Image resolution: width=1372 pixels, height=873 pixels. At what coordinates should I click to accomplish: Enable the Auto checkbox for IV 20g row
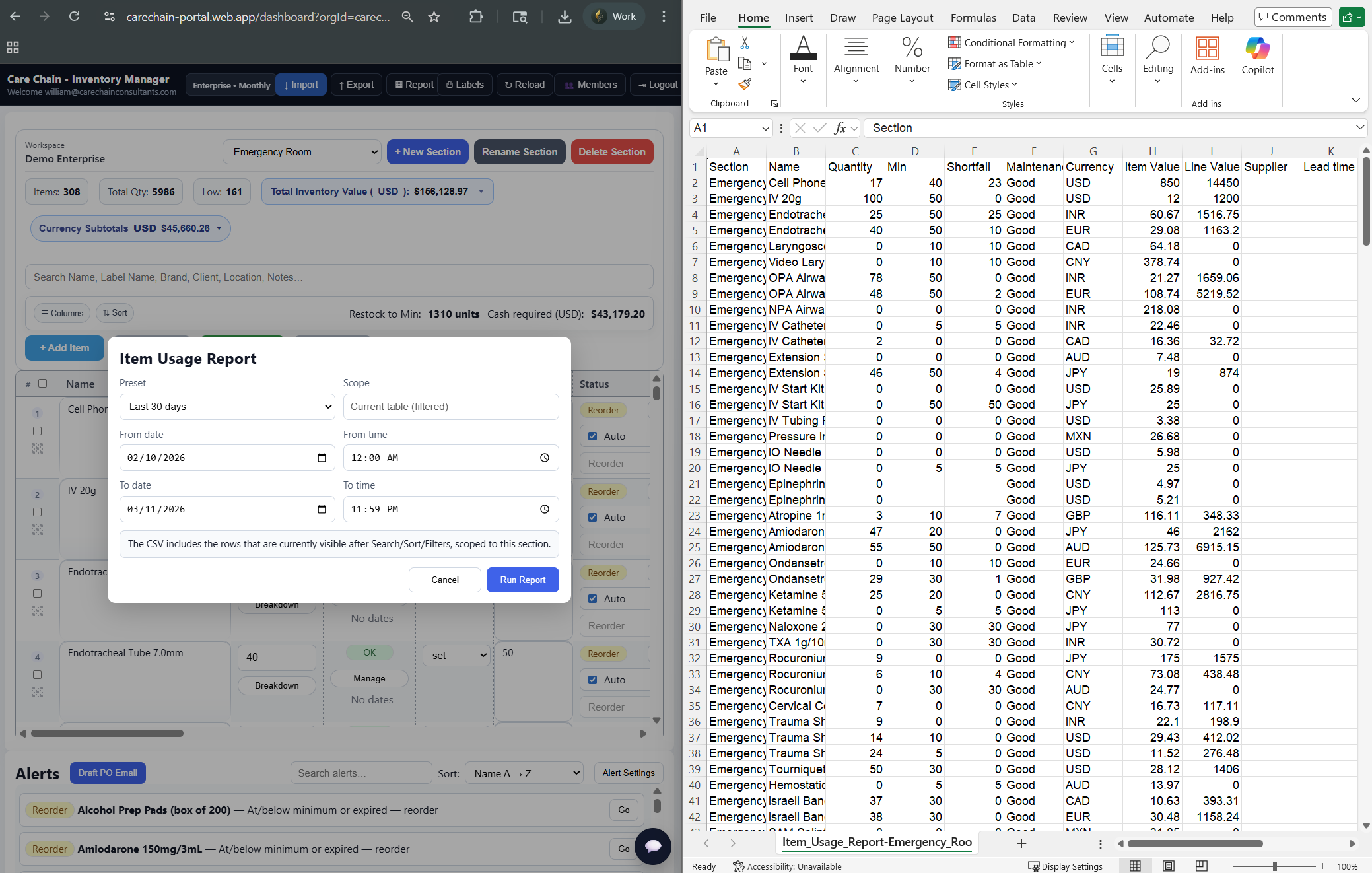[593, 517]
